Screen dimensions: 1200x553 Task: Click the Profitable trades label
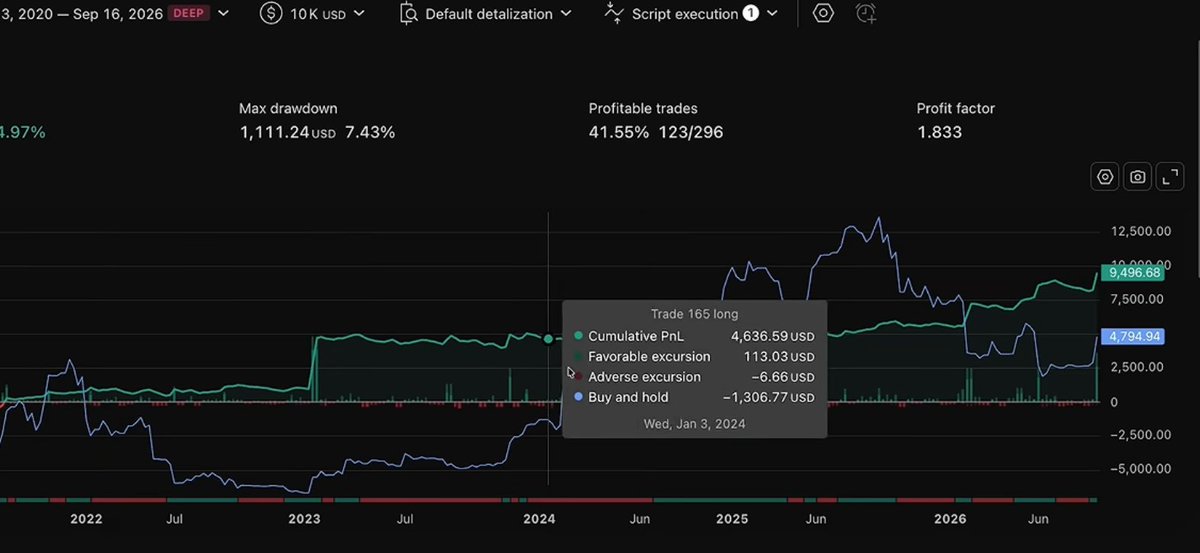tap(643, 108)
